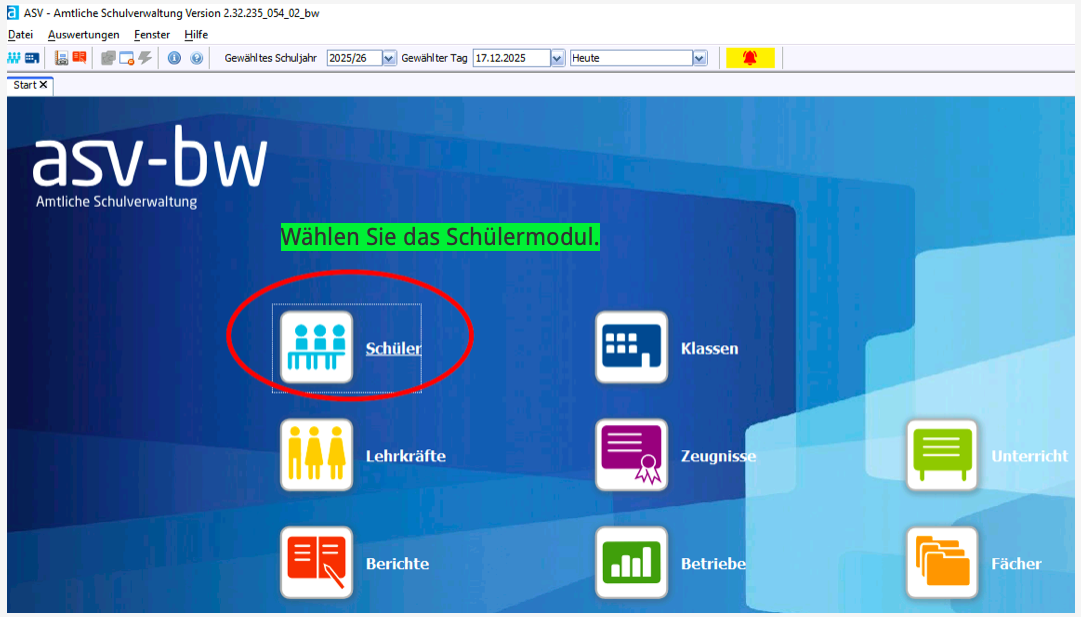Screen dimensions: 1081x617
Task: Click the help question mark toolbar icon
Action: [196, 58]
